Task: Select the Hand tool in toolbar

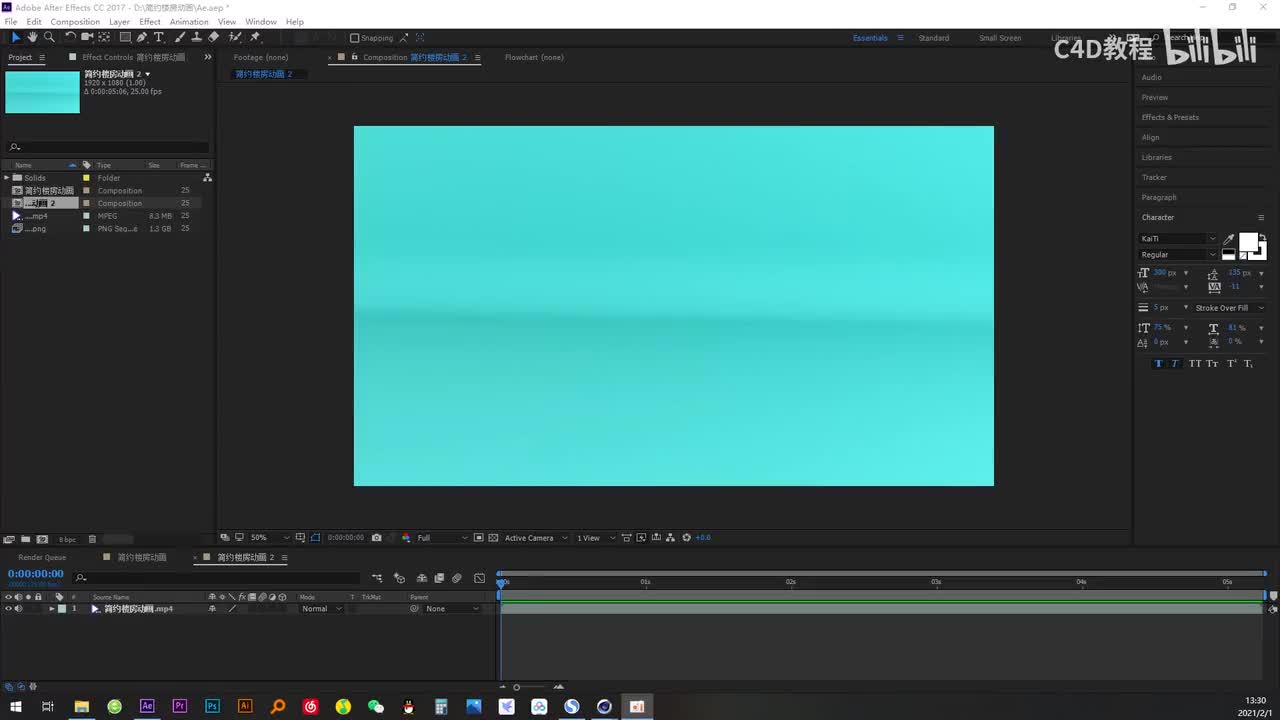Action: coord(32,37)
